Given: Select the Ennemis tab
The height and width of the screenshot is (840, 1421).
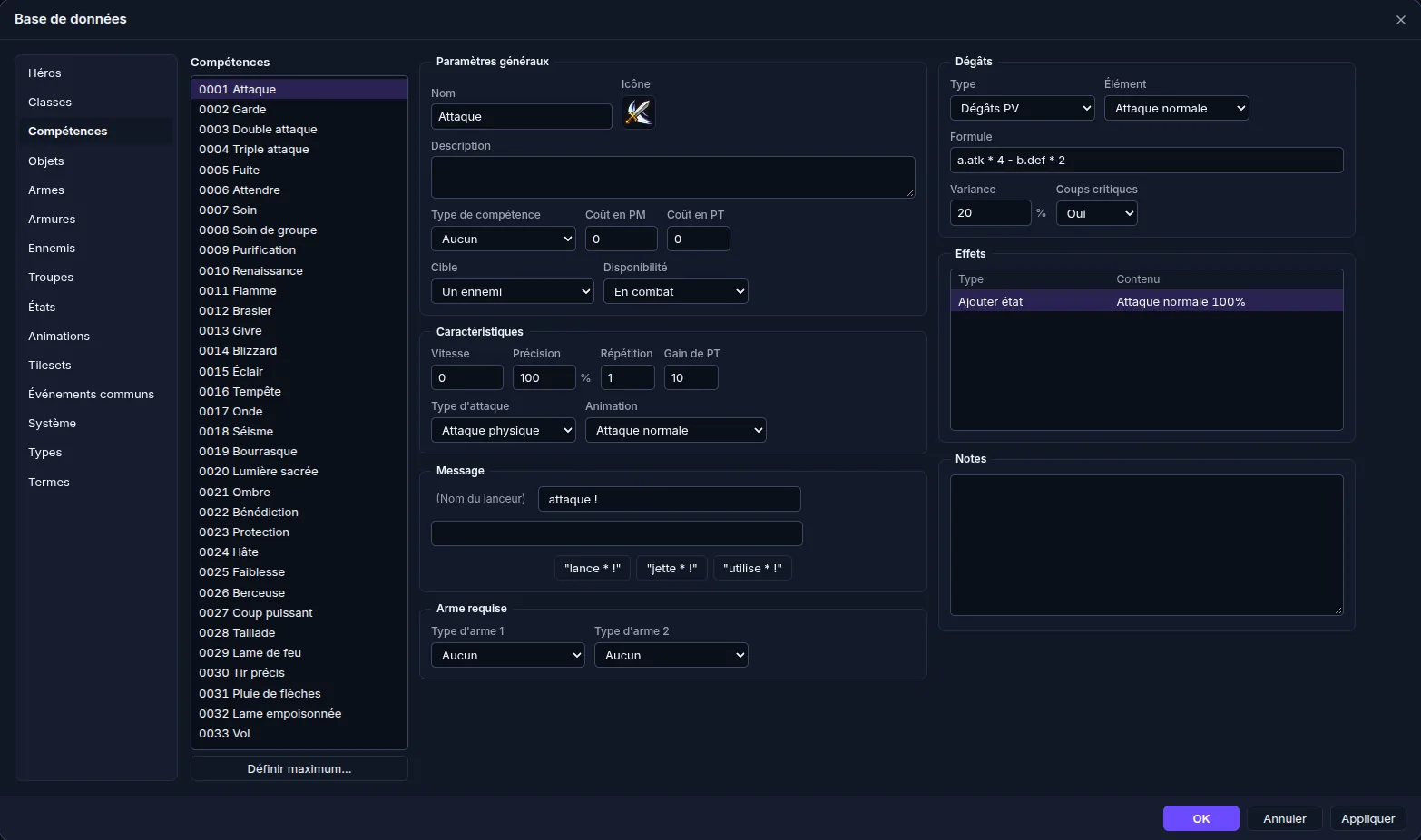Looking at the screenshot, I should click(x=96, y=248).
